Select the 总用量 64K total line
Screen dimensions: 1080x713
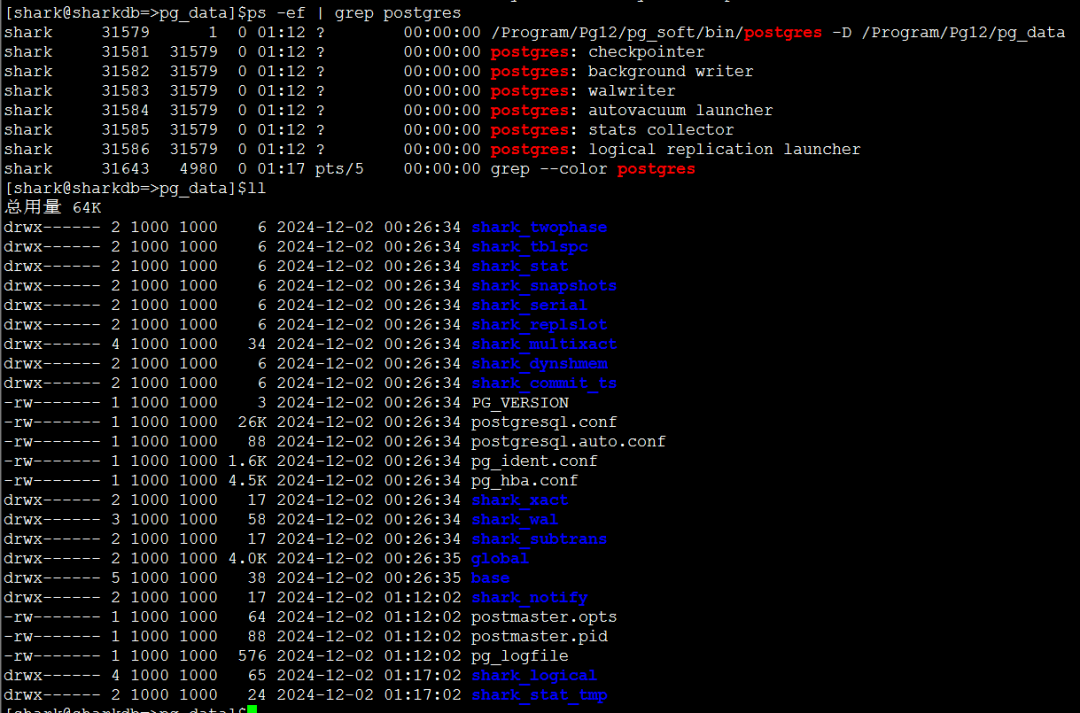[53, 207]
